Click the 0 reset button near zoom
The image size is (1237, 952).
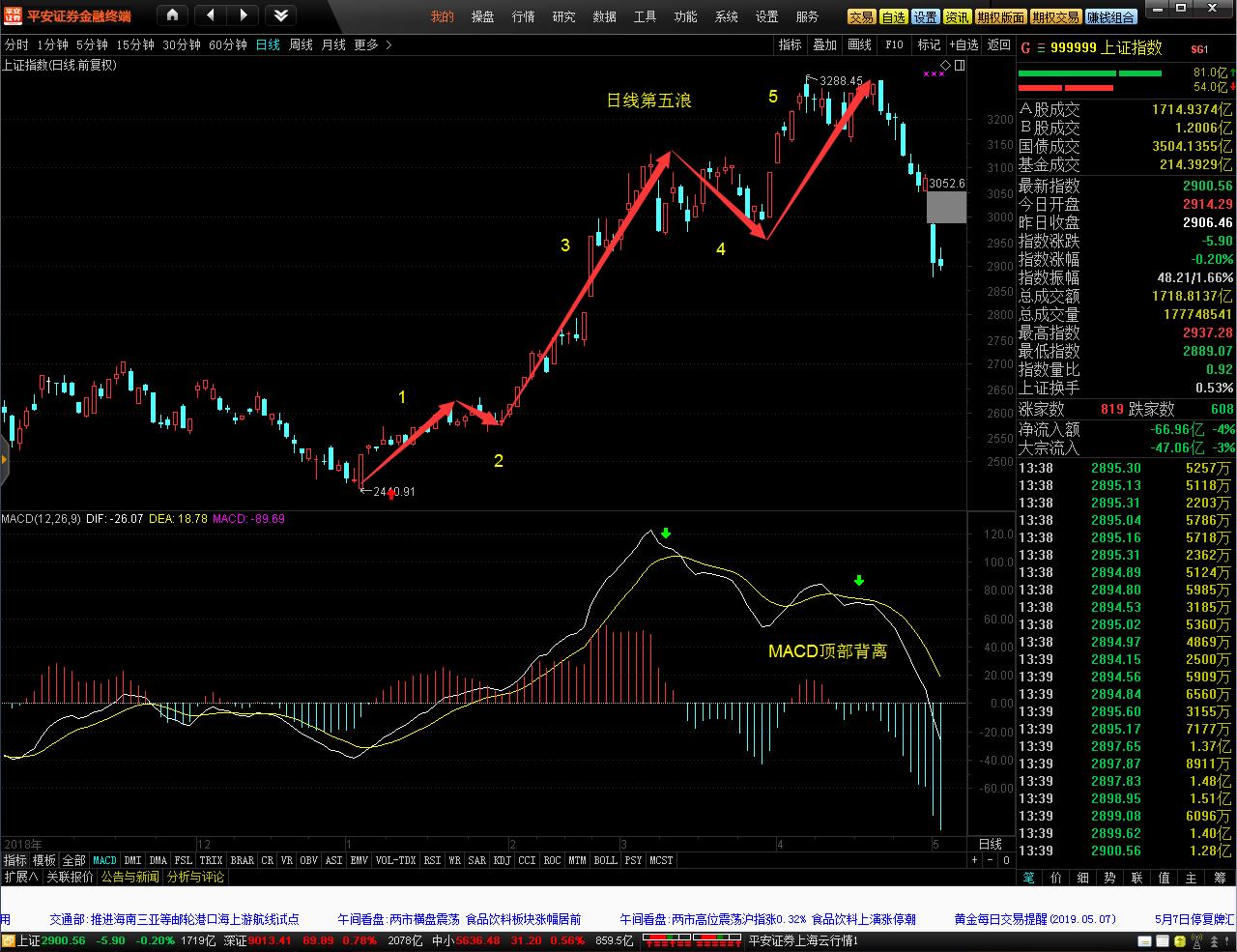1006,860
